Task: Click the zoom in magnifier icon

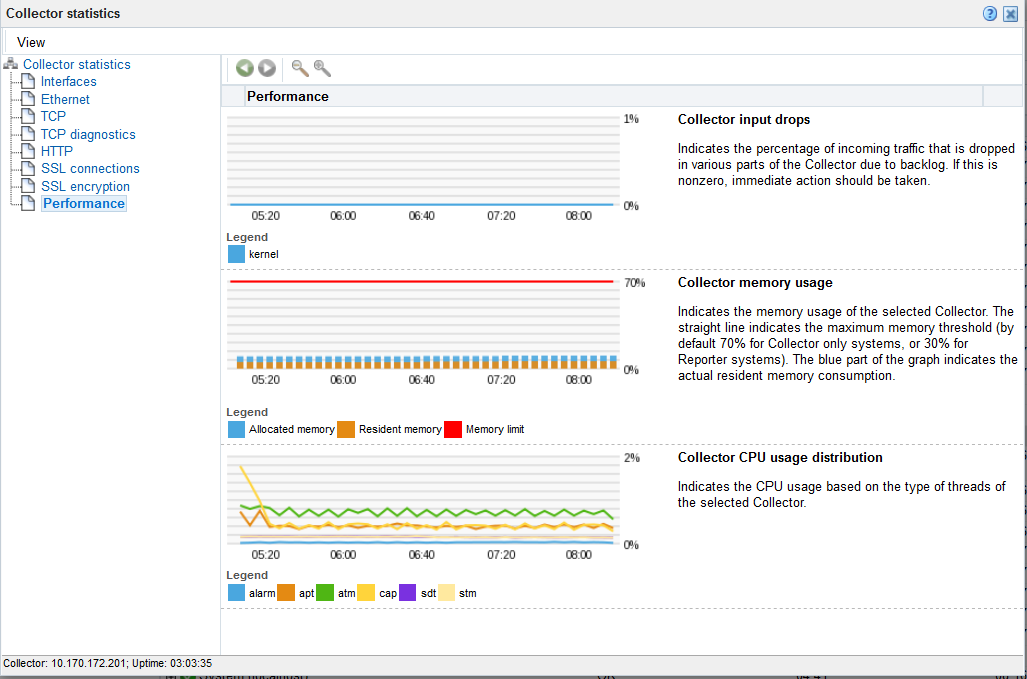Action: coord(322,68)
